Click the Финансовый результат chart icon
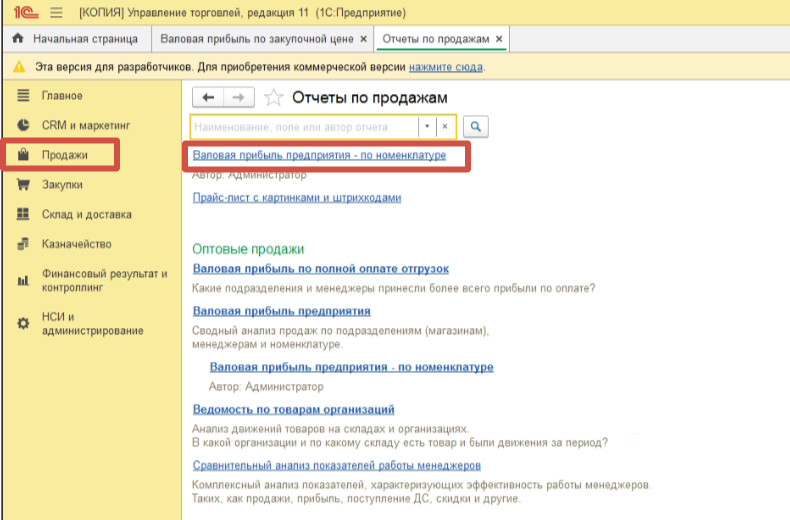 click(23, 281)
